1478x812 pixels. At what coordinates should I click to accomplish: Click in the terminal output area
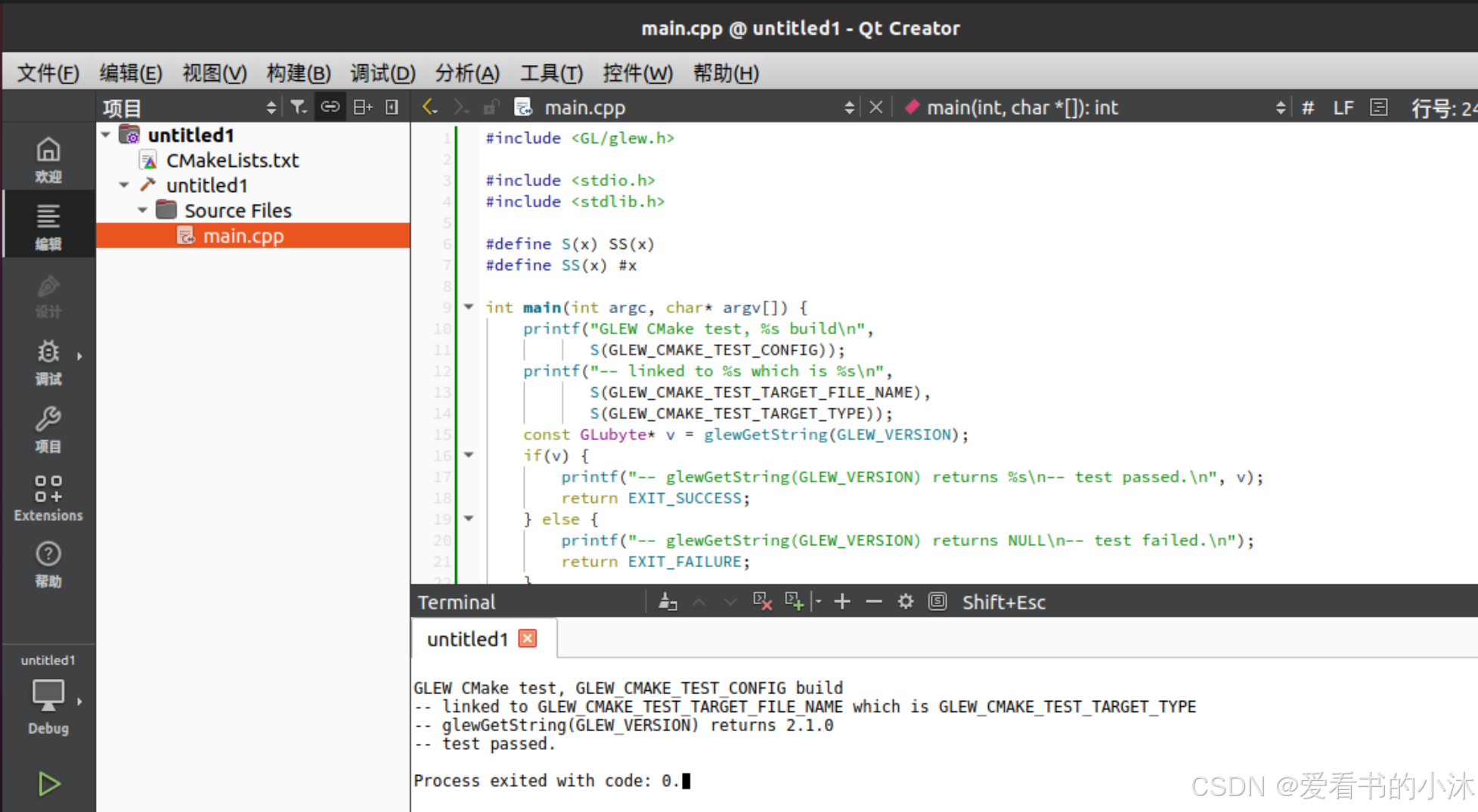(944, 734)
